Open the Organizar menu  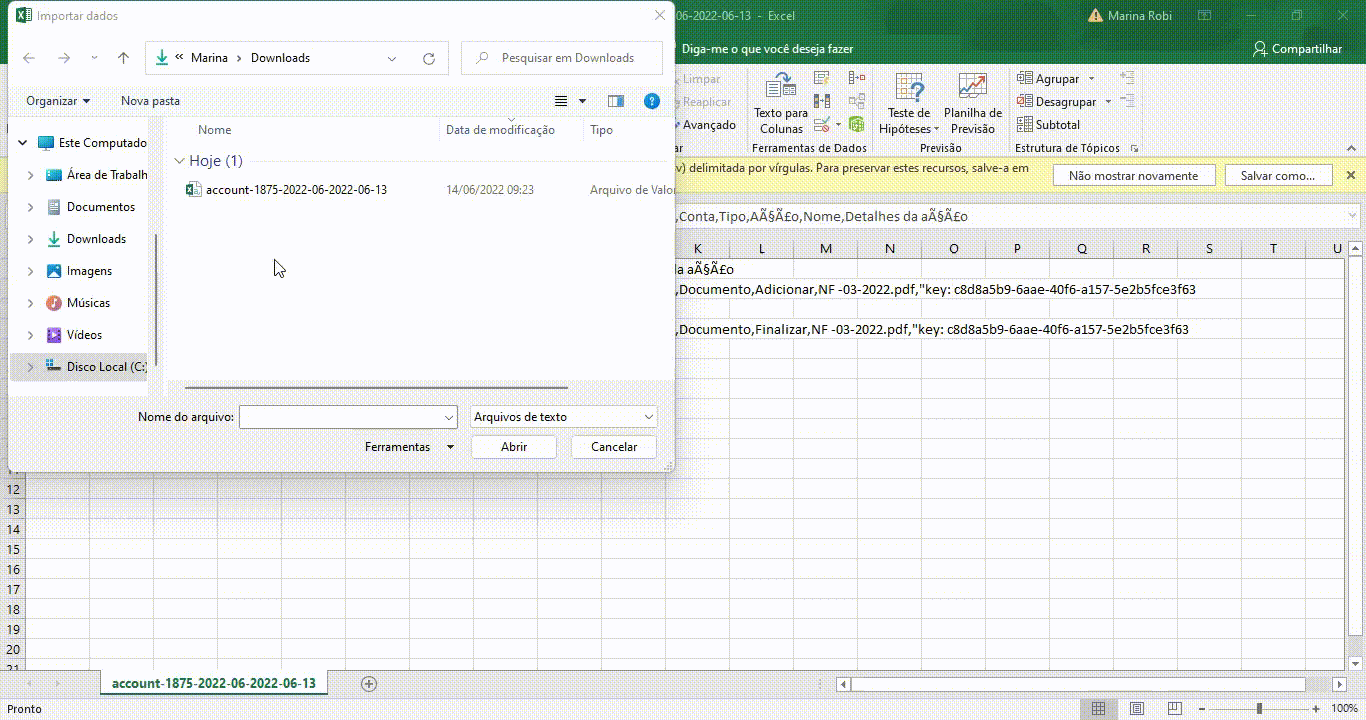point(58,101)
